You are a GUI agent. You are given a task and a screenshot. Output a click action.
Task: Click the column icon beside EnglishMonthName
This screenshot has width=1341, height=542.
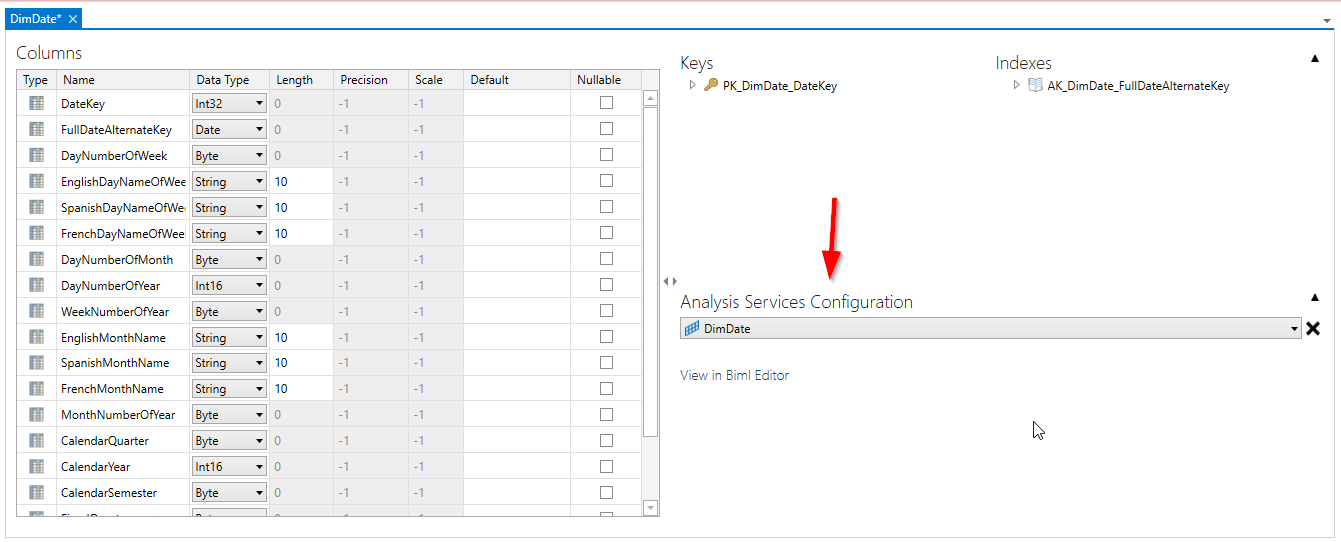click(x=36, y=337)
